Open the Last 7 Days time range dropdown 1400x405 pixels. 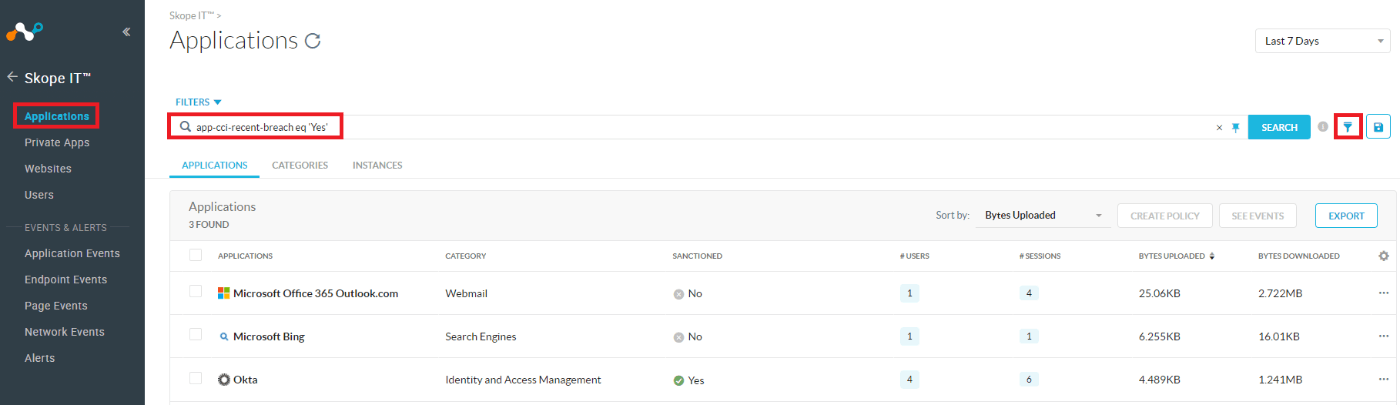pyautogui.click(x=1323, y=41)
